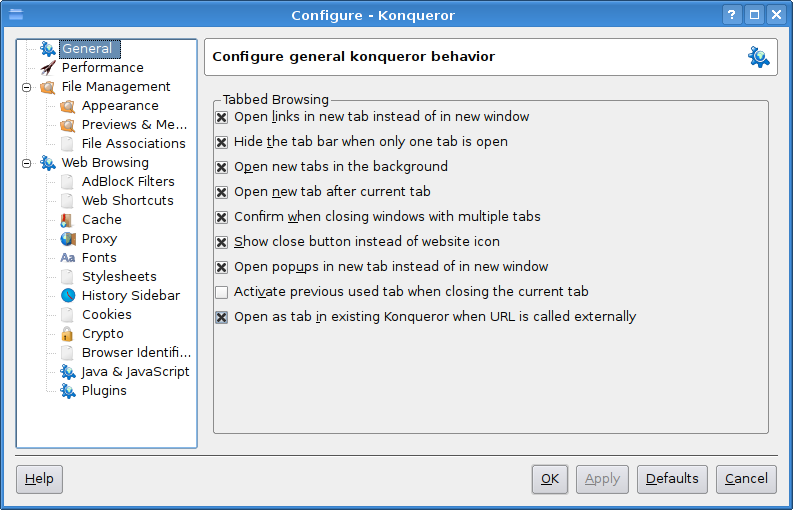Open the Cache settings page
Image resolution: width=793 pixels, height=510 pixels.
pyautogui.click(x=102, y=220)
